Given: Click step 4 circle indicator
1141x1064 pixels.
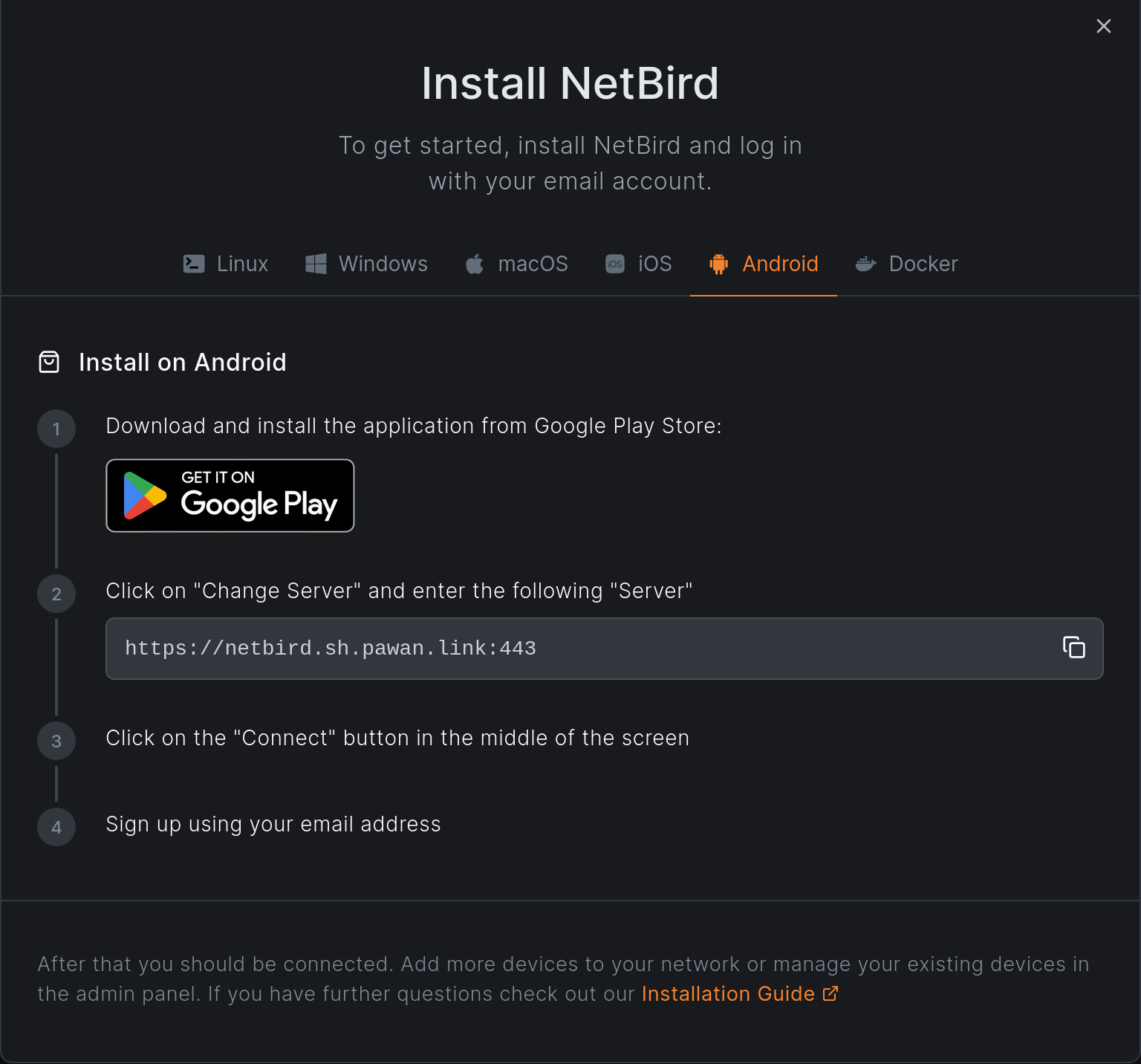Looking at the screenshot, I should (56, 826).
